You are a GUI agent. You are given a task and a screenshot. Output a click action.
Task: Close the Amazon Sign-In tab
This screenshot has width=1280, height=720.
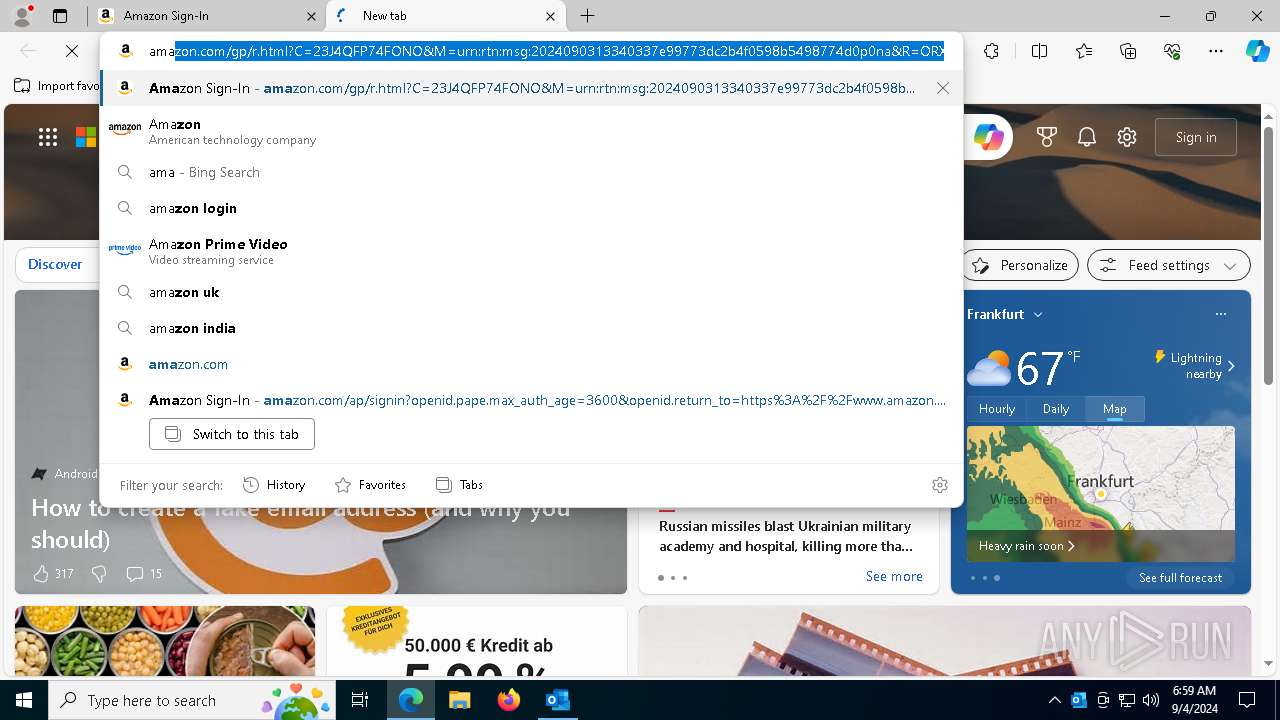tap(311, 16)
